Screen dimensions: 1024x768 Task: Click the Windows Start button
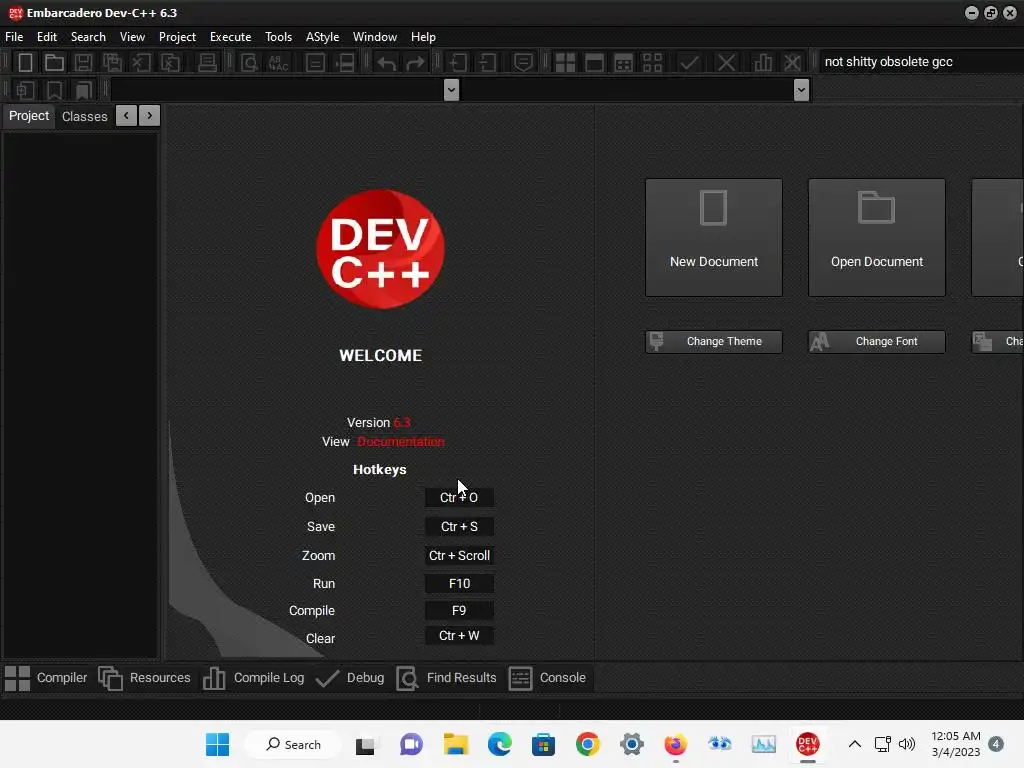click(x=217, y=744)
